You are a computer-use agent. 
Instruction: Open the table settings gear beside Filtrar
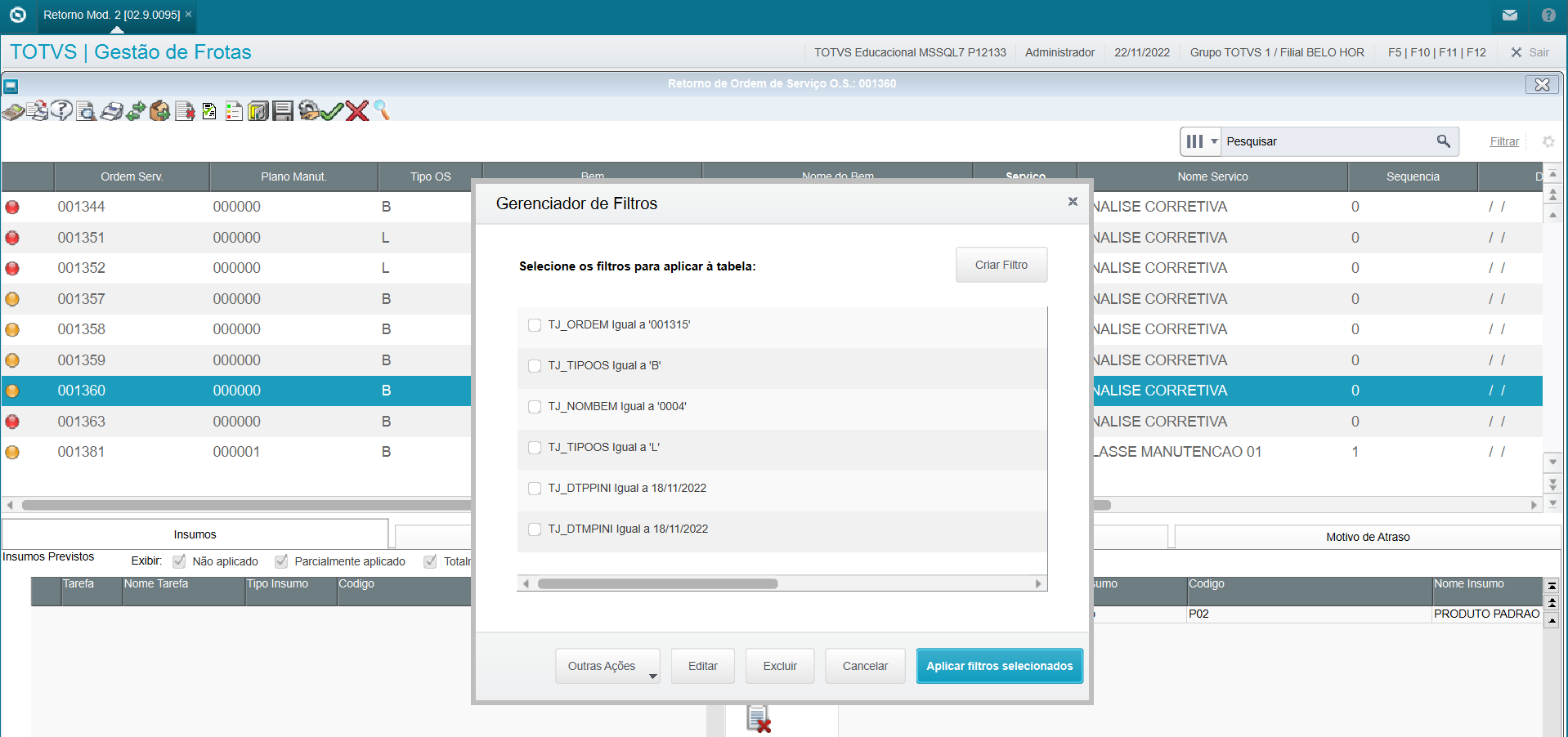coord(1548,141)
